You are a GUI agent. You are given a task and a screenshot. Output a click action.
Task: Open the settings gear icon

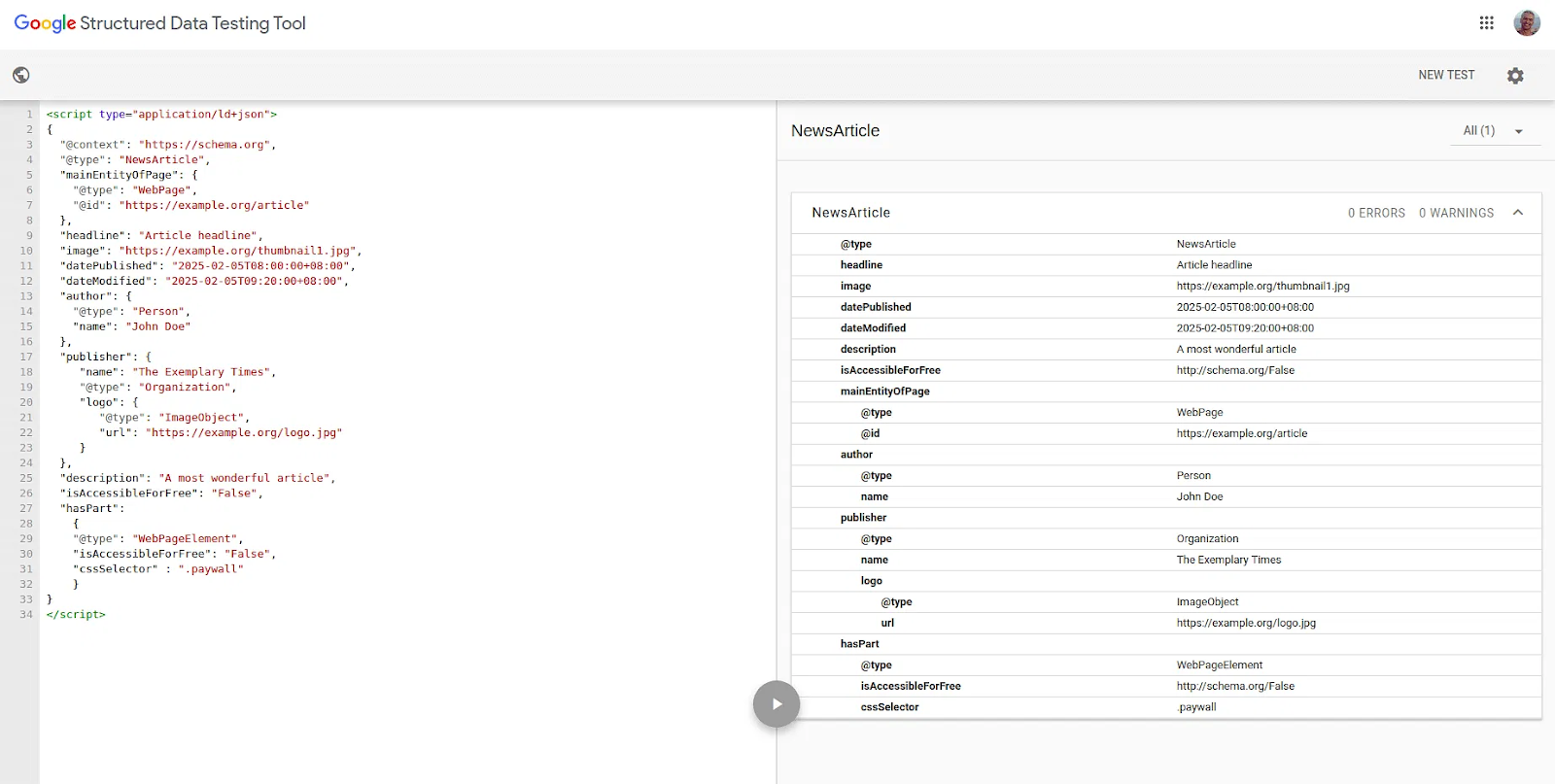click(1515, 76)
